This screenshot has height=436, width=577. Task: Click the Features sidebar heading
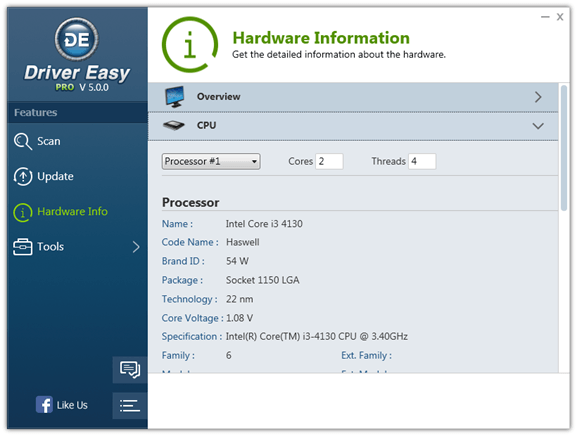point(36,112)
